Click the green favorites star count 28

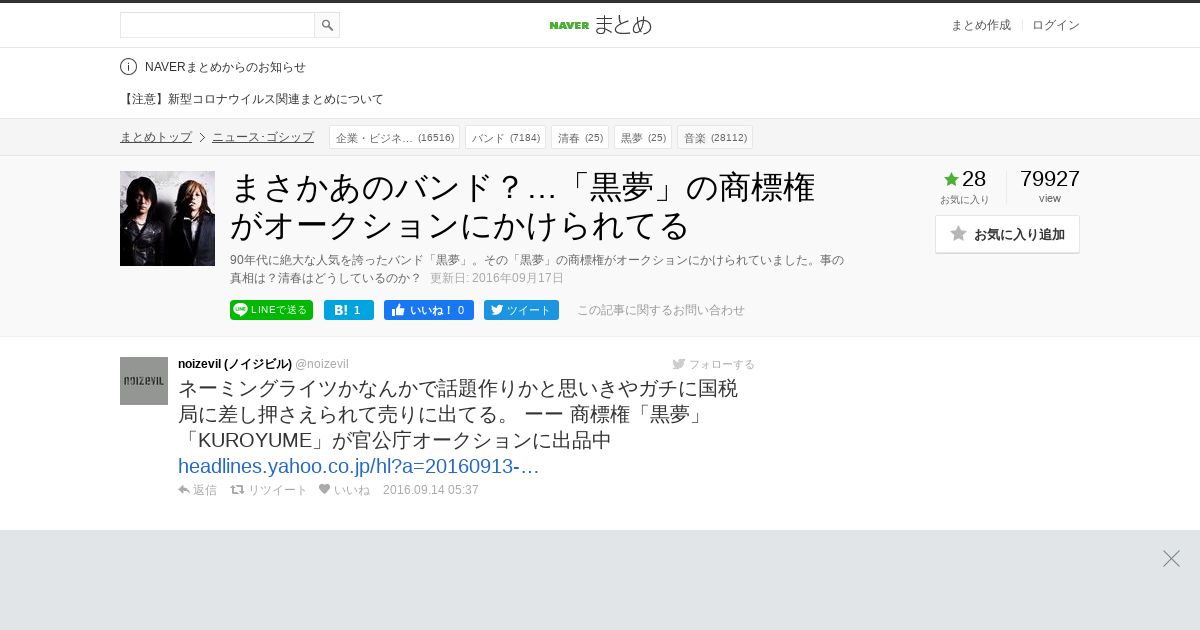965,179
